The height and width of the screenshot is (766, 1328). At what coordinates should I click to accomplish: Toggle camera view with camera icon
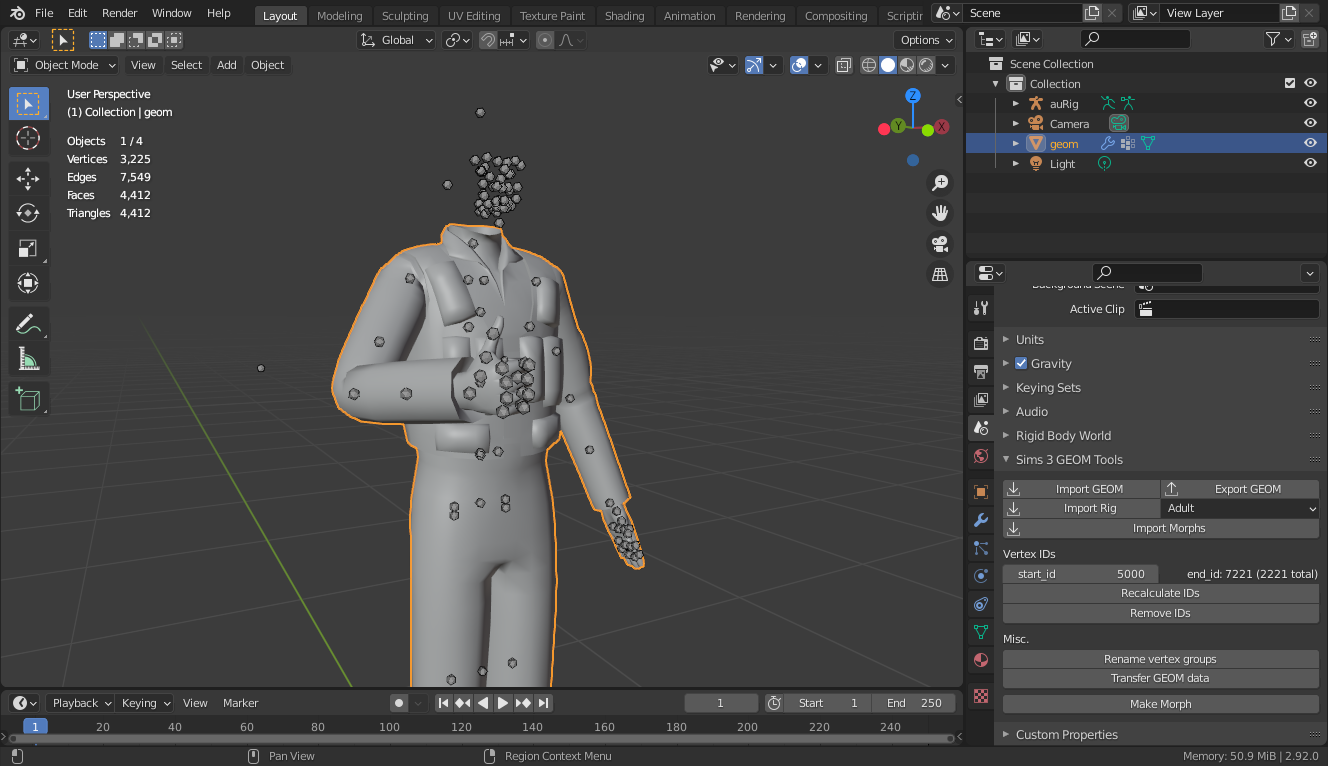[x=940, y=243]
